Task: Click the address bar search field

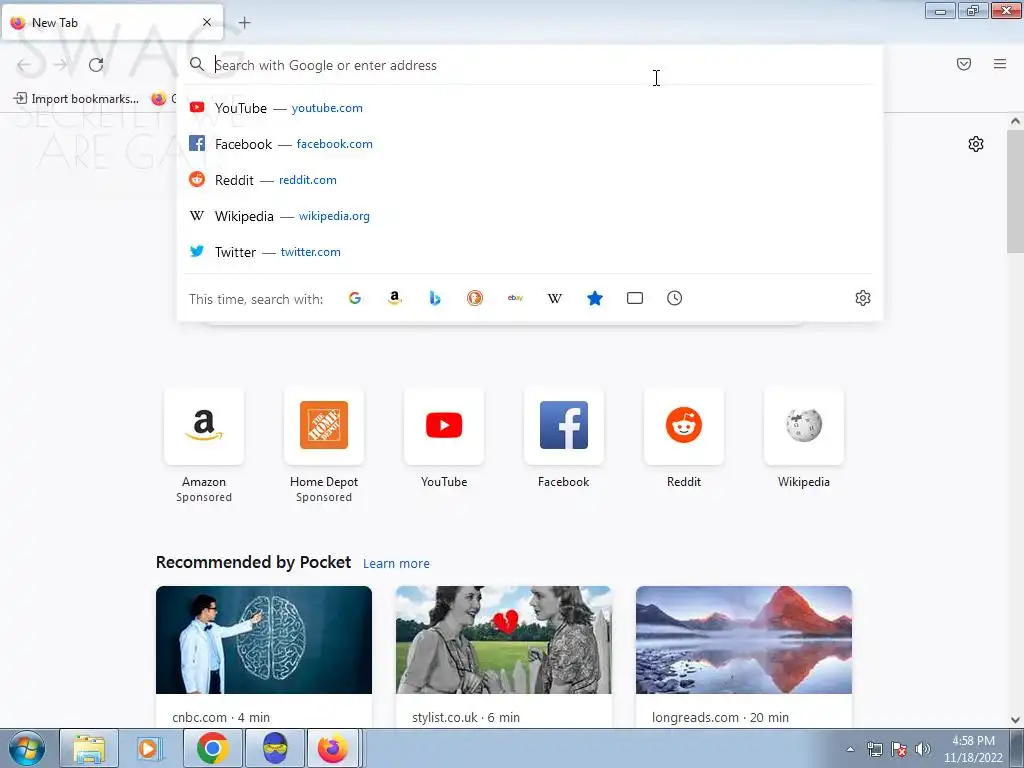Action: pos(530,65)
